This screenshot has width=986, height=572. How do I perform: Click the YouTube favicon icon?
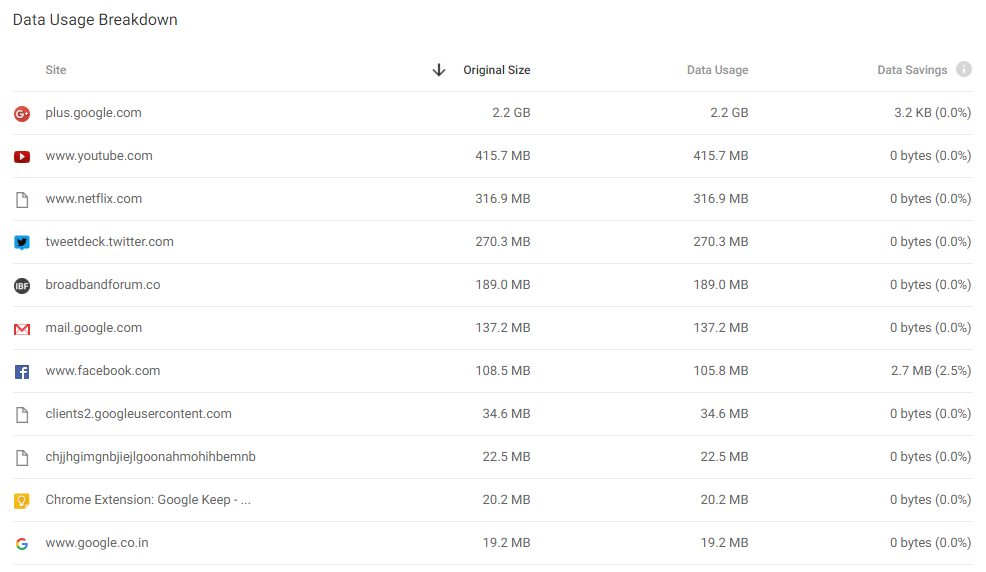(x=22, y=157)
